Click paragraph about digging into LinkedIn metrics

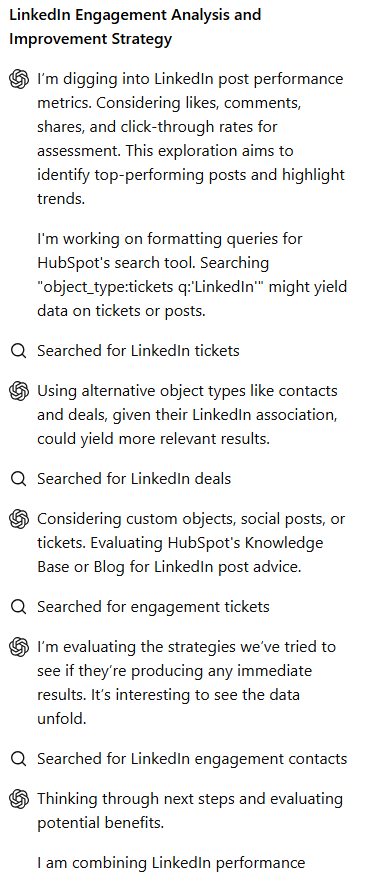tap(191, 138)
